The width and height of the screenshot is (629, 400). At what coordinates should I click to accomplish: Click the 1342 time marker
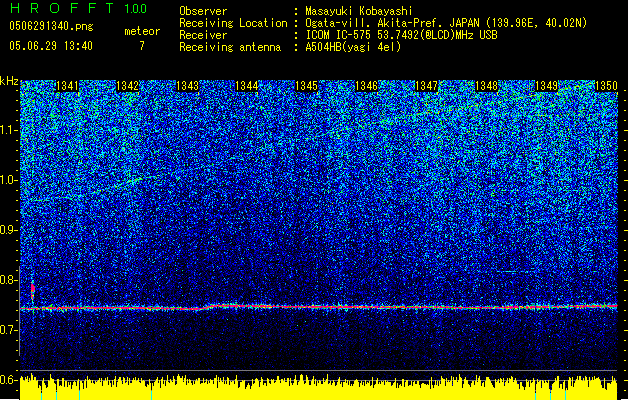point(127,86)
